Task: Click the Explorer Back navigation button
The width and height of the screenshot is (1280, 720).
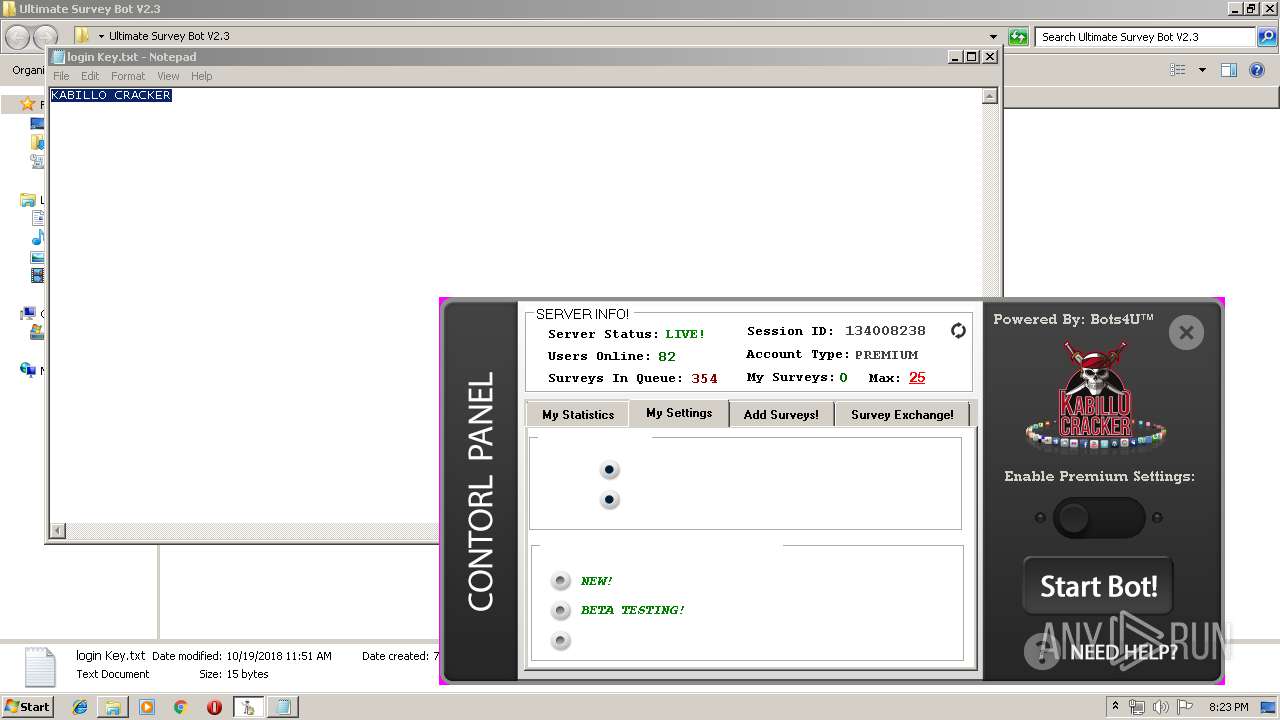Action: (17, 38)
